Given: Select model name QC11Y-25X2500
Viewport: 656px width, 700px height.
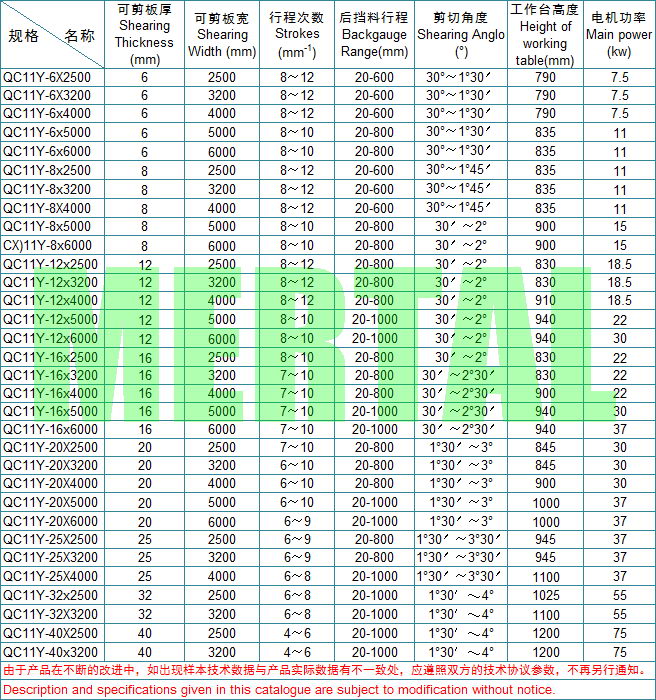Looking at the screenshot, I should pos(50,539).
